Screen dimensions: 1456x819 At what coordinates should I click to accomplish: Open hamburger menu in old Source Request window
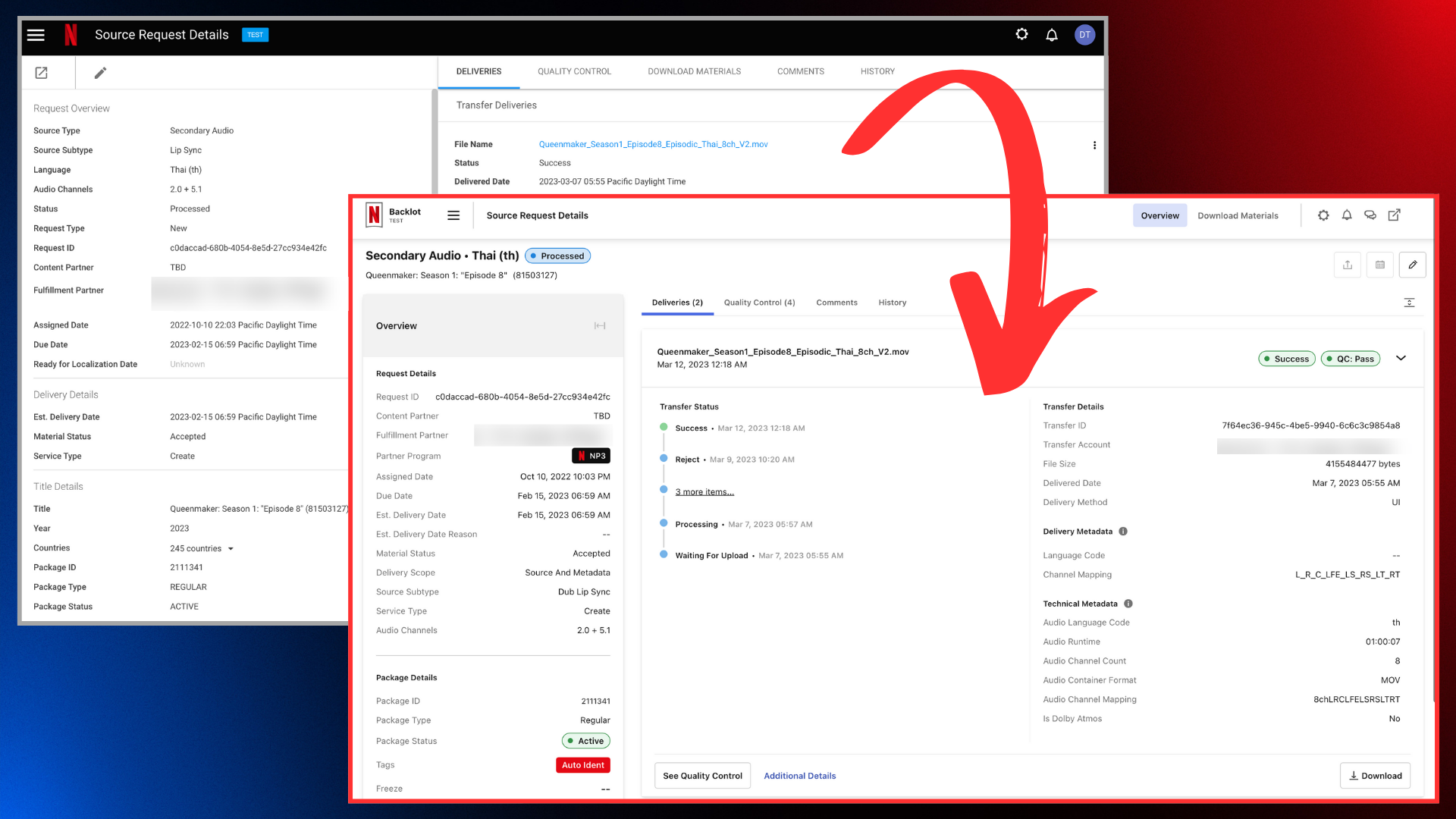pos(36,35)
